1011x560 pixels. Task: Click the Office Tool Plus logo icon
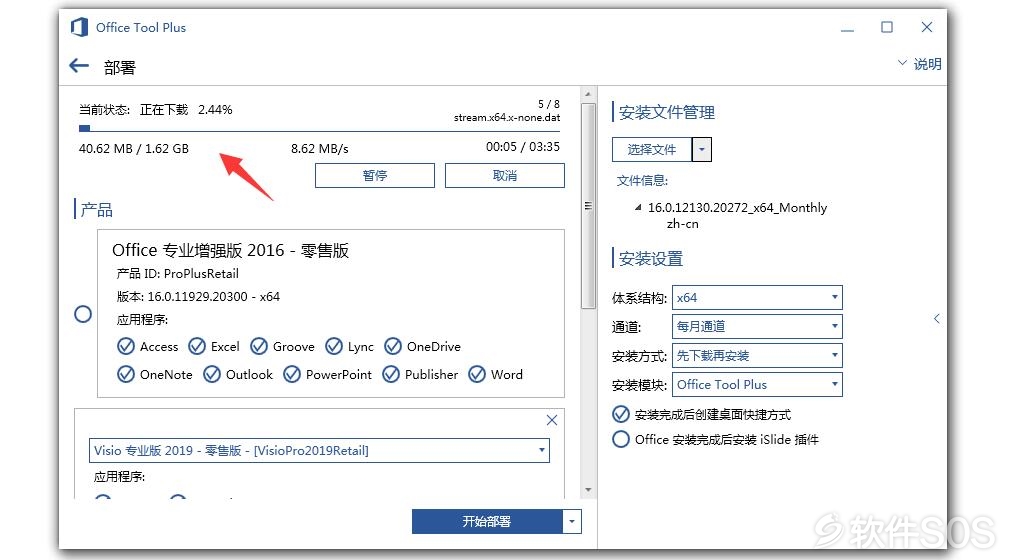[79, 27]
